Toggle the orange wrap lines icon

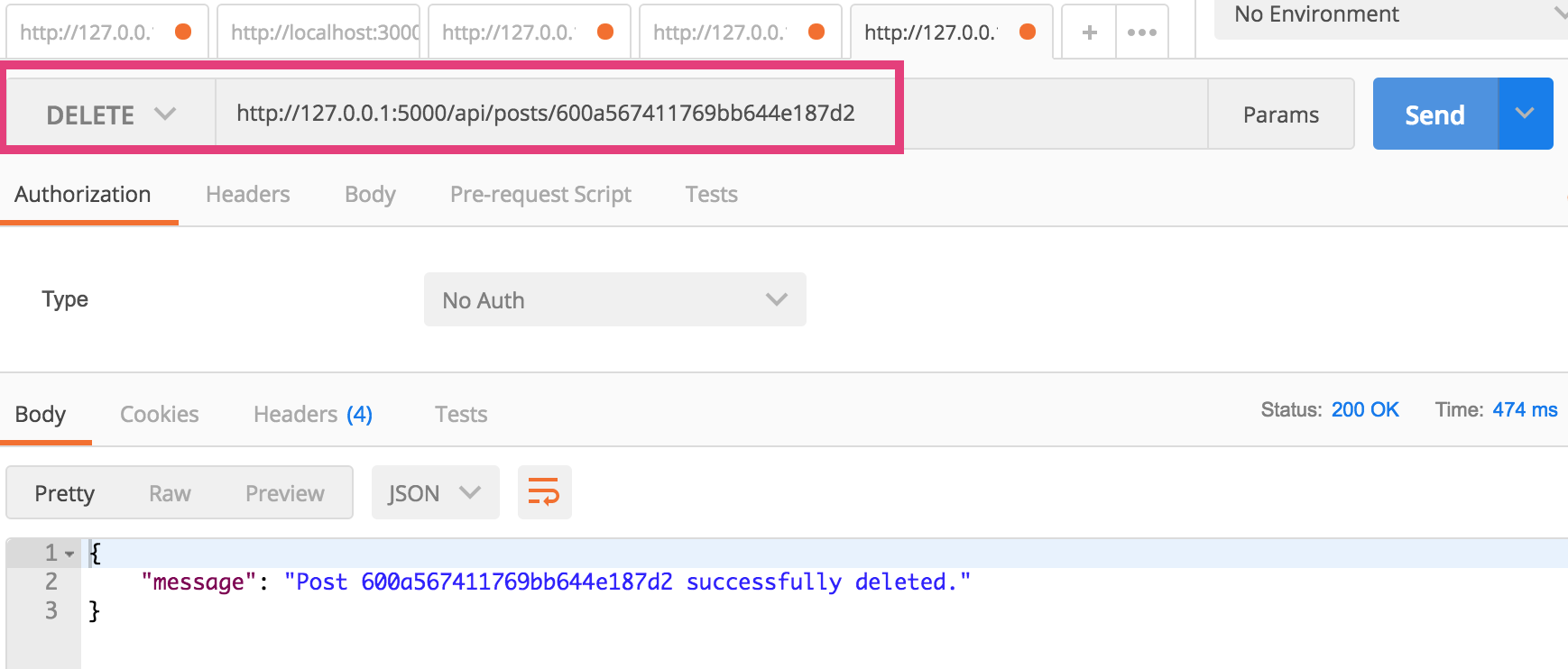point(544,492)
